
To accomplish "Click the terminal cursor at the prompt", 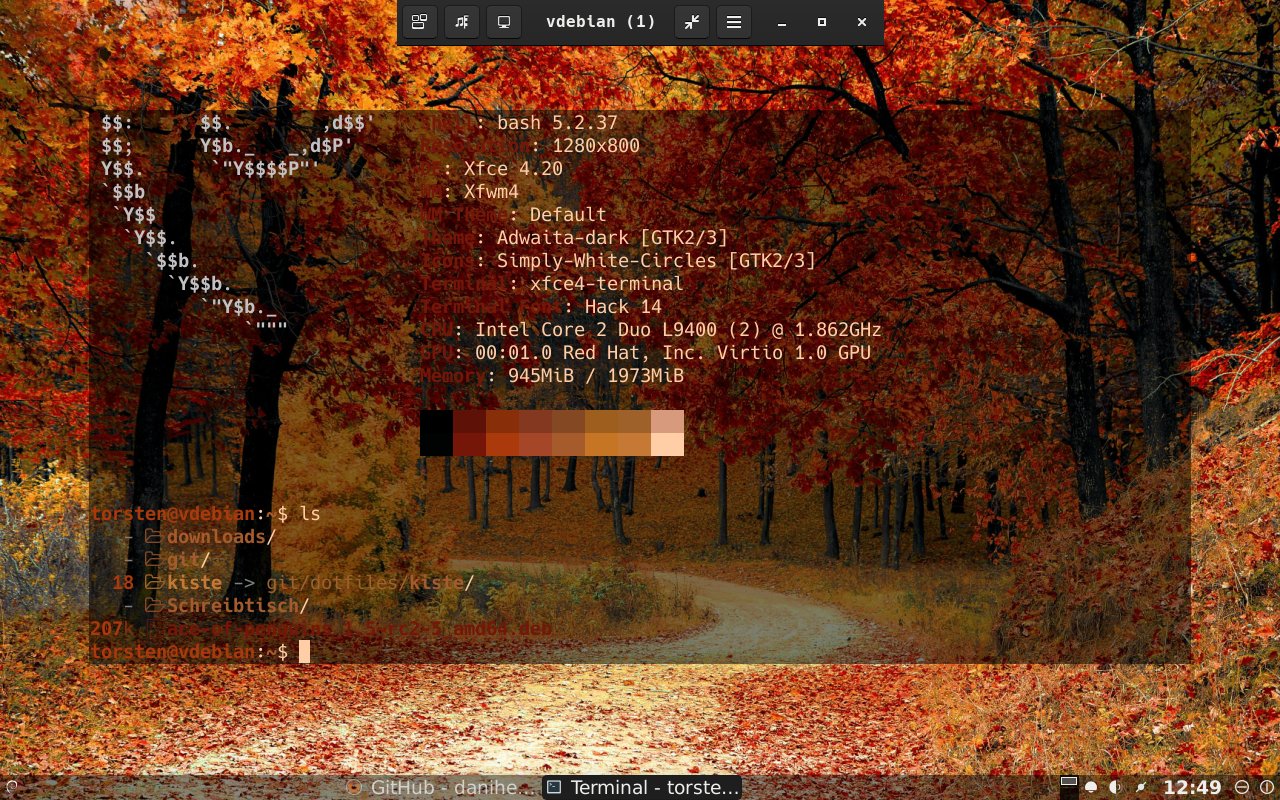I will click(304, 652).
